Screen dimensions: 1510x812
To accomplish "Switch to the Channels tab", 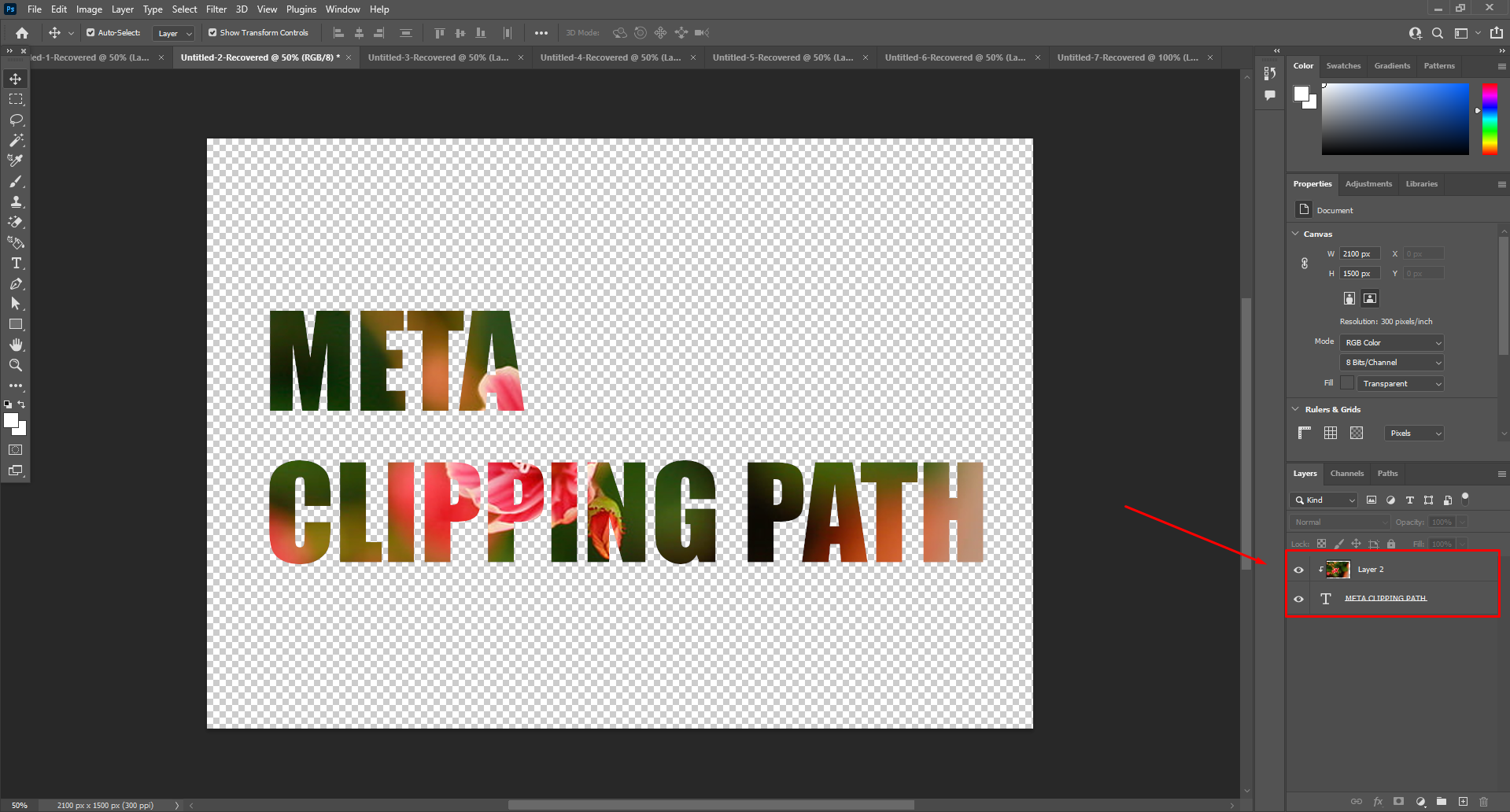I will point(1346,473).
